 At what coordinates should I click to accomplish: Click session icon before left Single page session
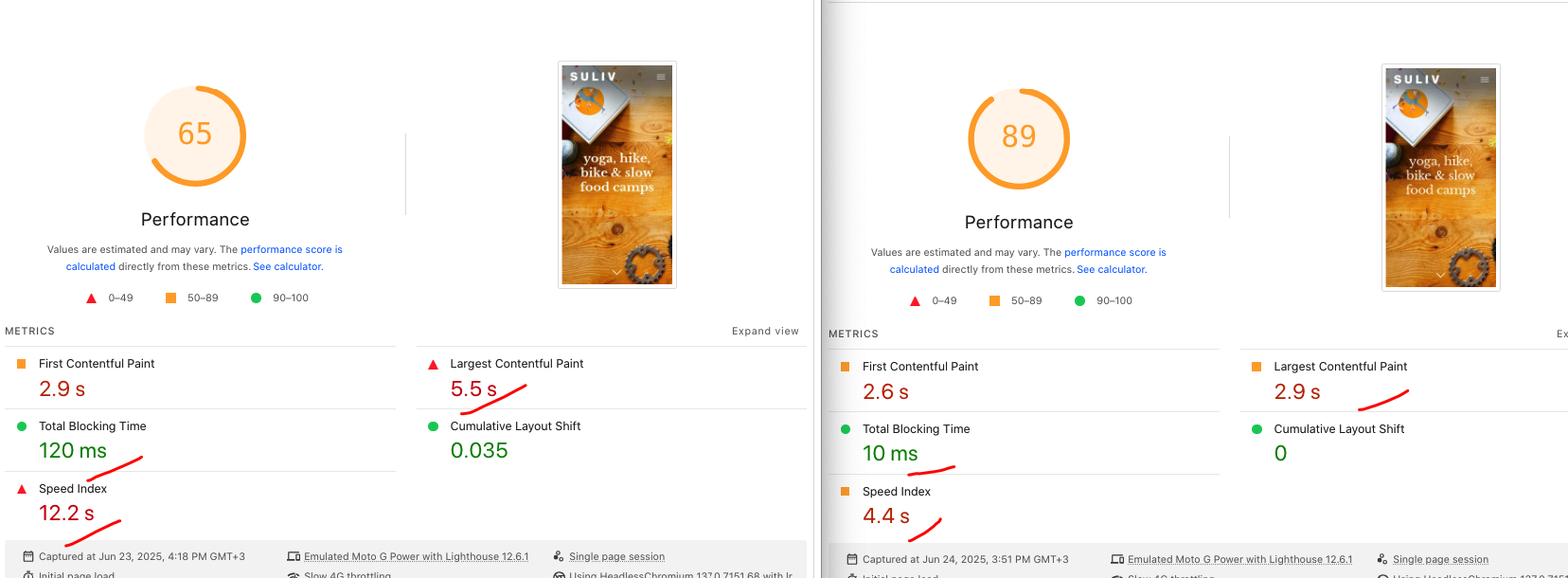559,556
